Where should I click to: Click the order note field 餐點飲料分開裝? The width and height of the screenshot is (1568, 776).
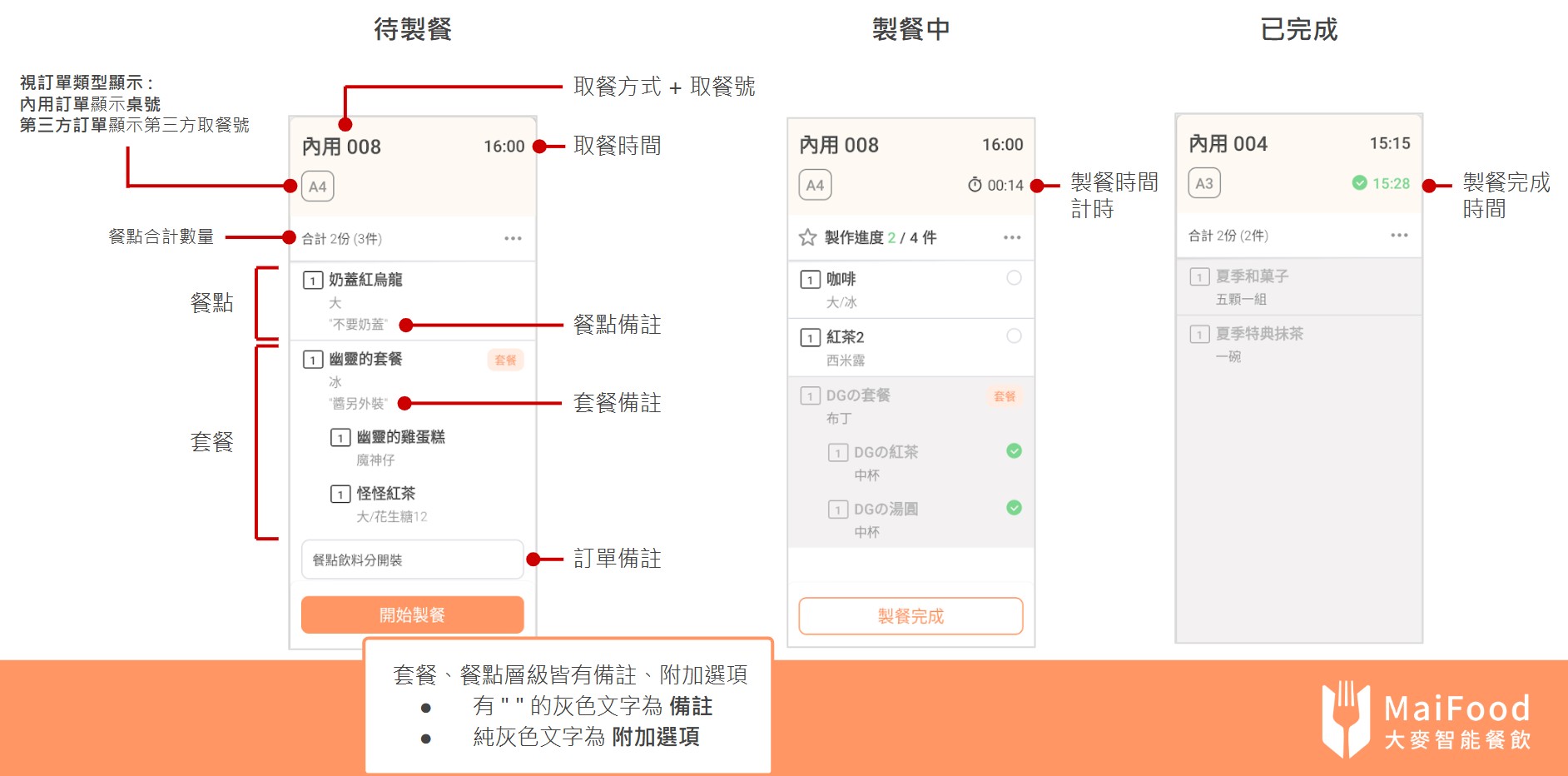412,560
